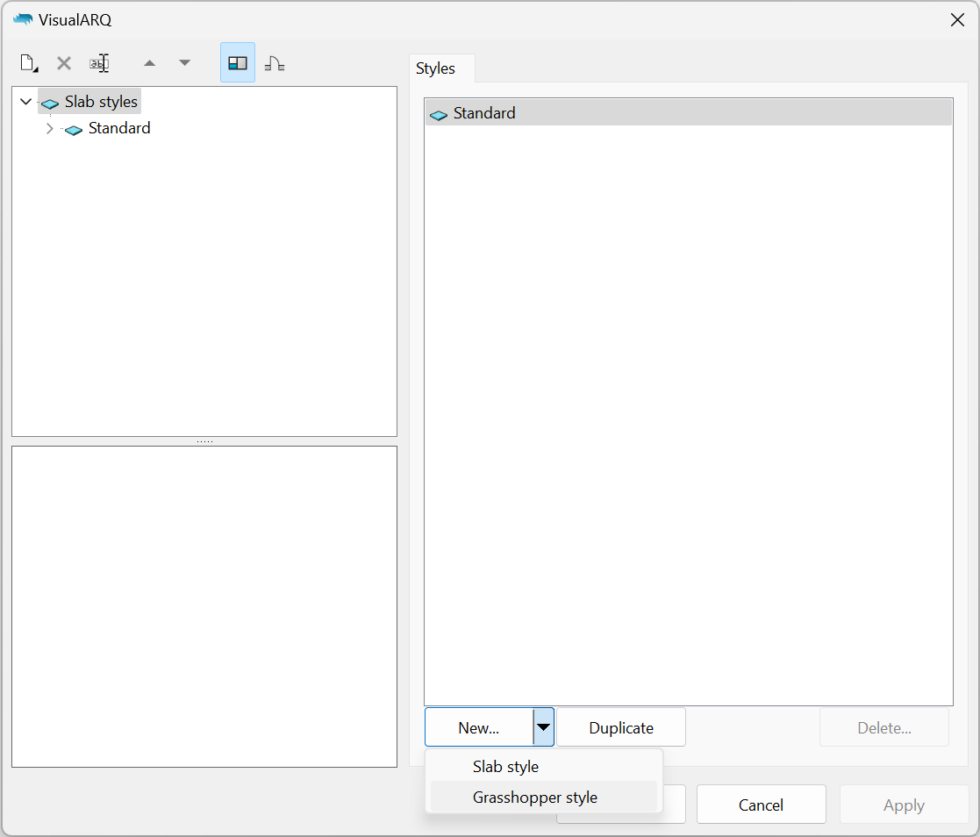This screenshot has width=980, height=837.
Task: Select Standard in the left tree
Action: pyautogui.click(x=119, y=129)
